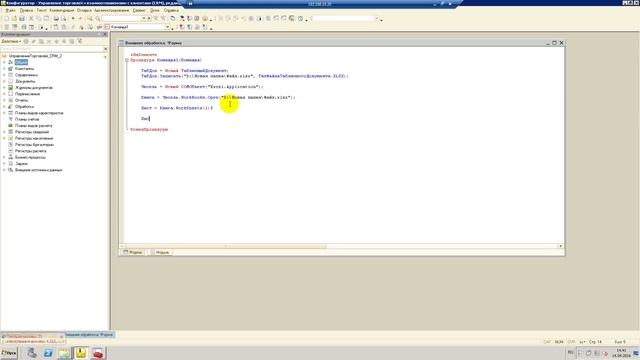Image resolution: width=640 pixels, height=360 pixels.
Task: Click the Журналы документов green icon
Action: pos(11,87)
